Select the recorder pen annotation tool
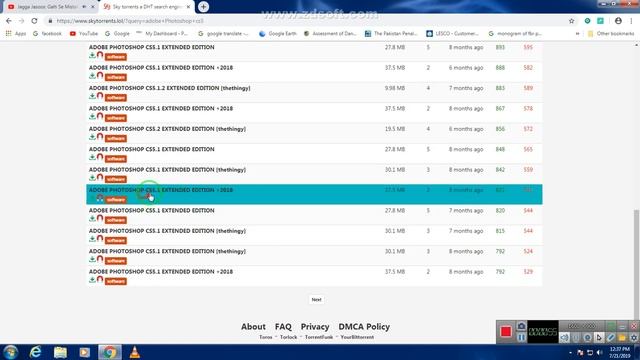 click(611, 338)
